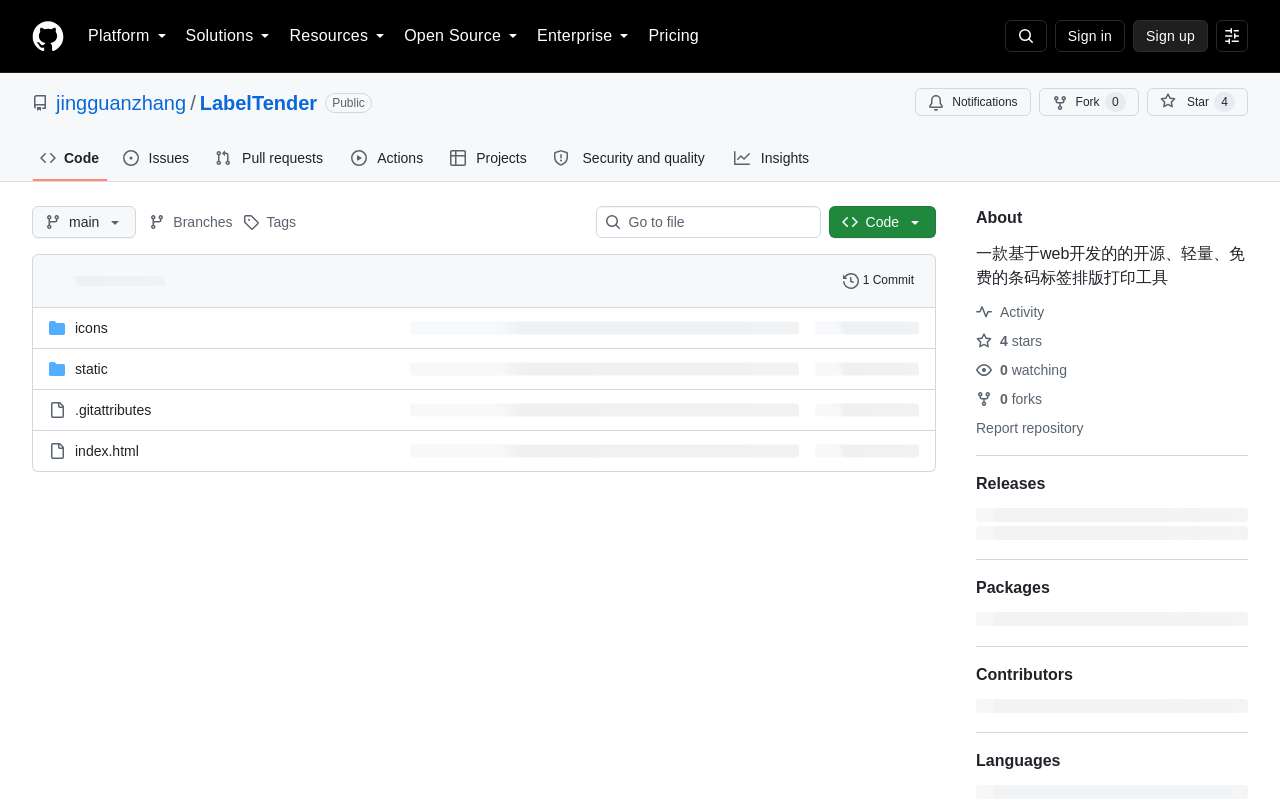Open the Releases section heading

pos(1010,484)
